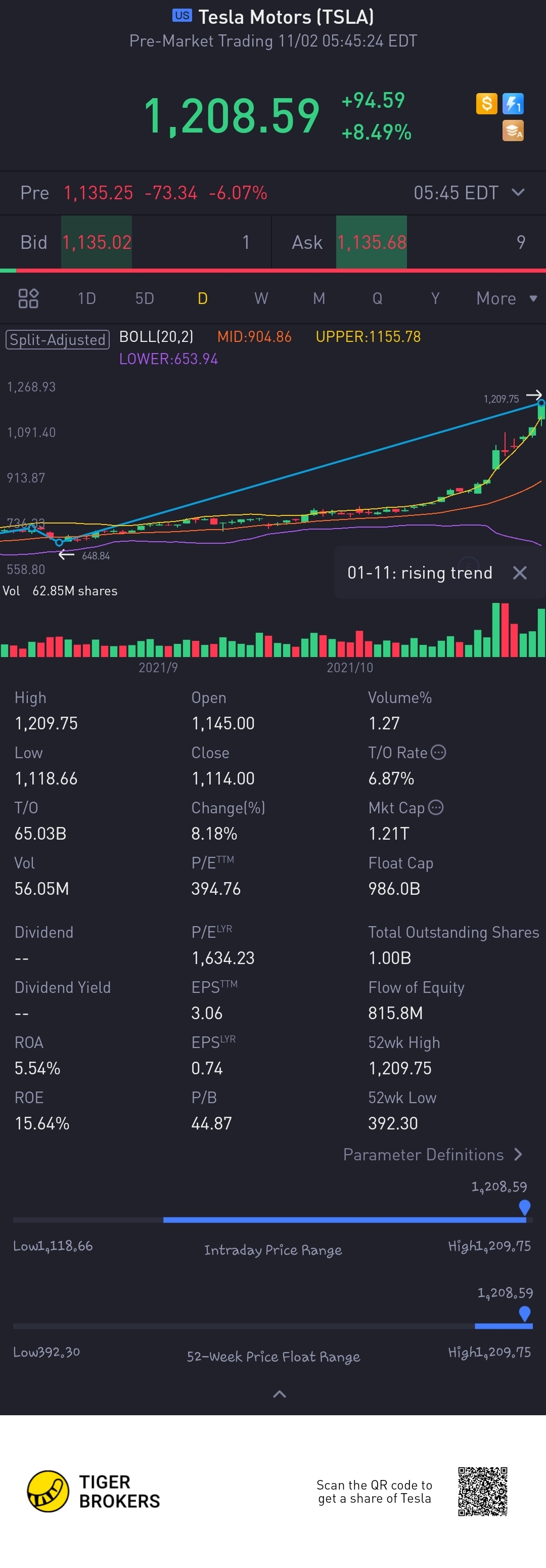The height and width of the screenshot is (1568, 546).
Task: Tap the ROE value 15.64%
Action: (42, 1123)
